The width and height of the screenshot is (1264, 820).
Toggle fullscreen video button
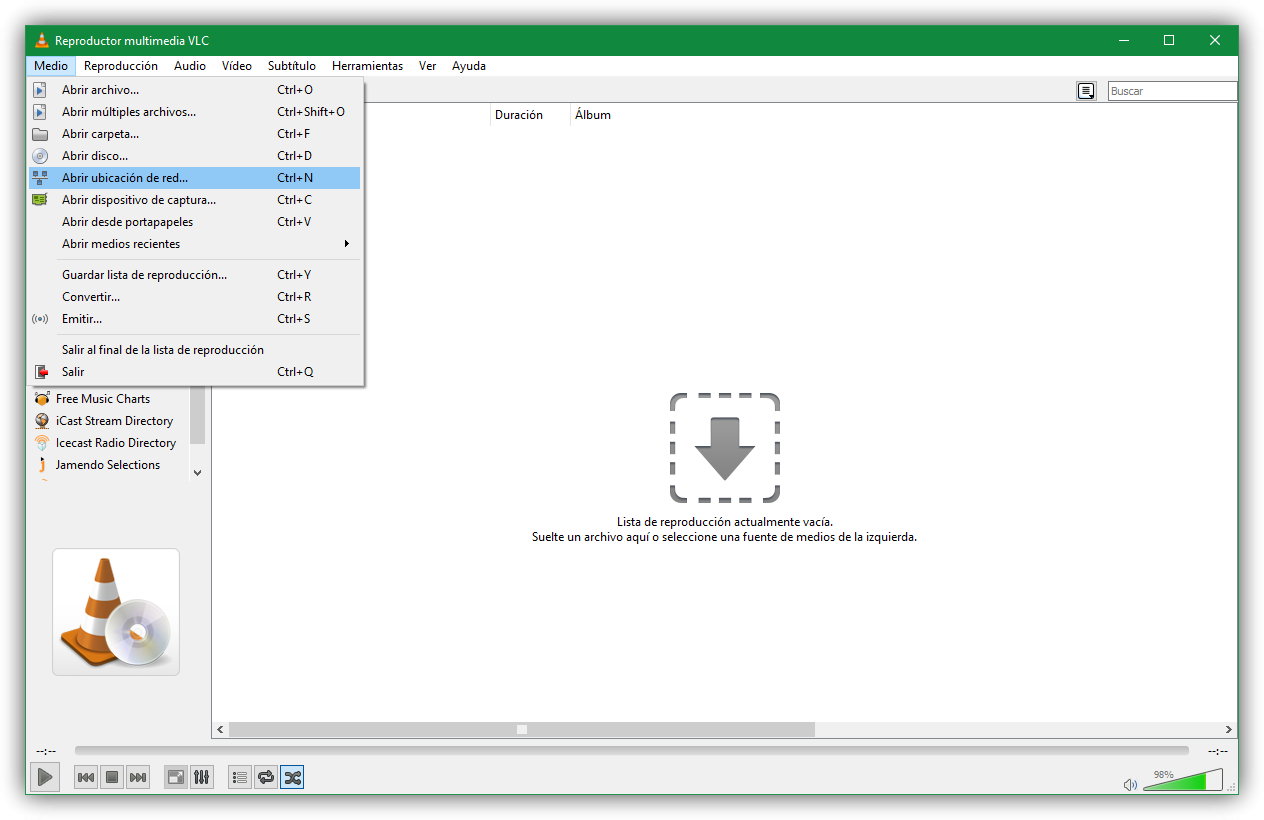pos(176,777)
